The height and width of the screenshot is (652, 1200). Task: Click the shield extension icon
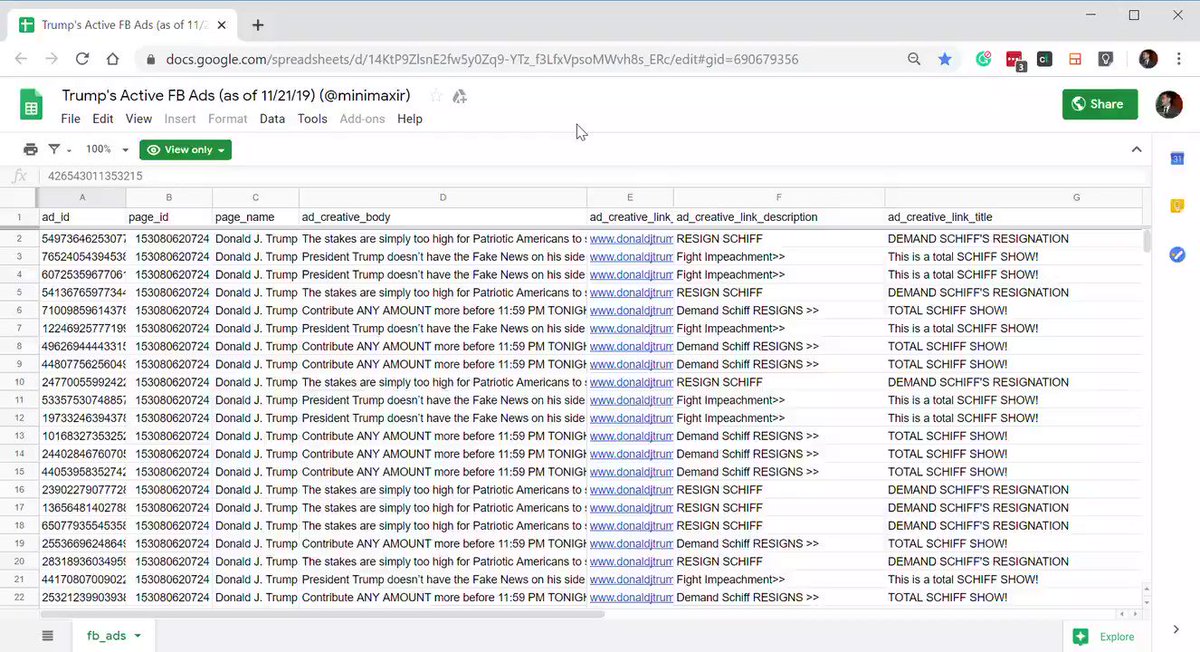[x=1106, y=59]
